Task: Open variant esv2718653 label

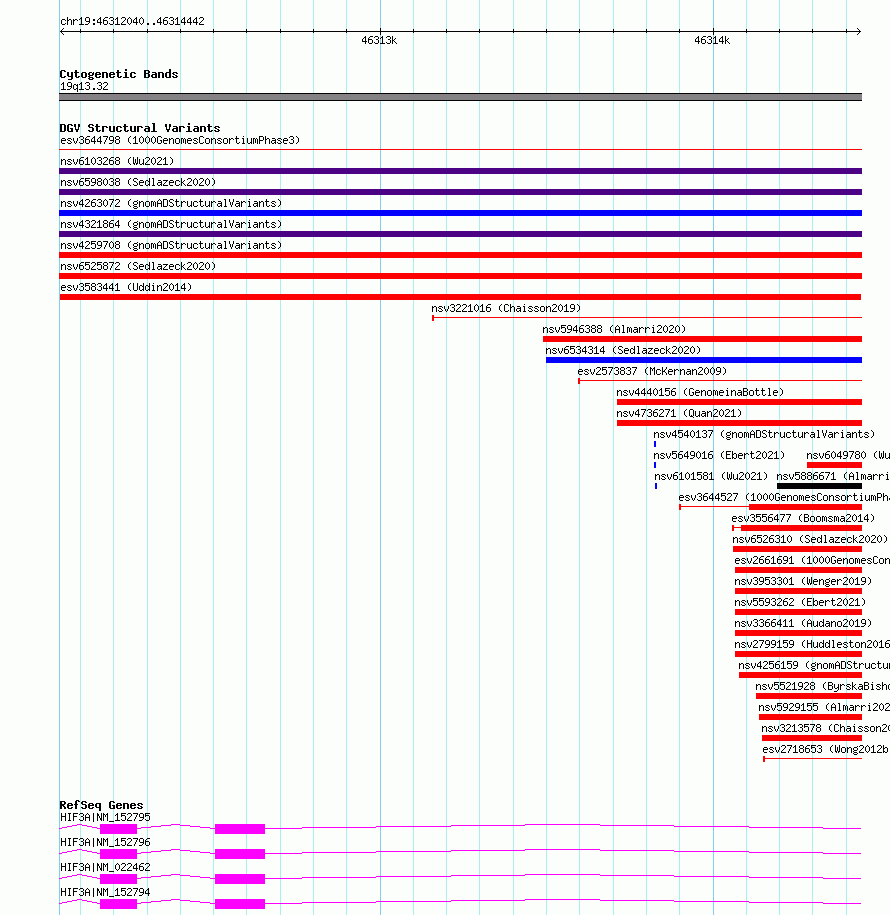Action: click(826, 750)
